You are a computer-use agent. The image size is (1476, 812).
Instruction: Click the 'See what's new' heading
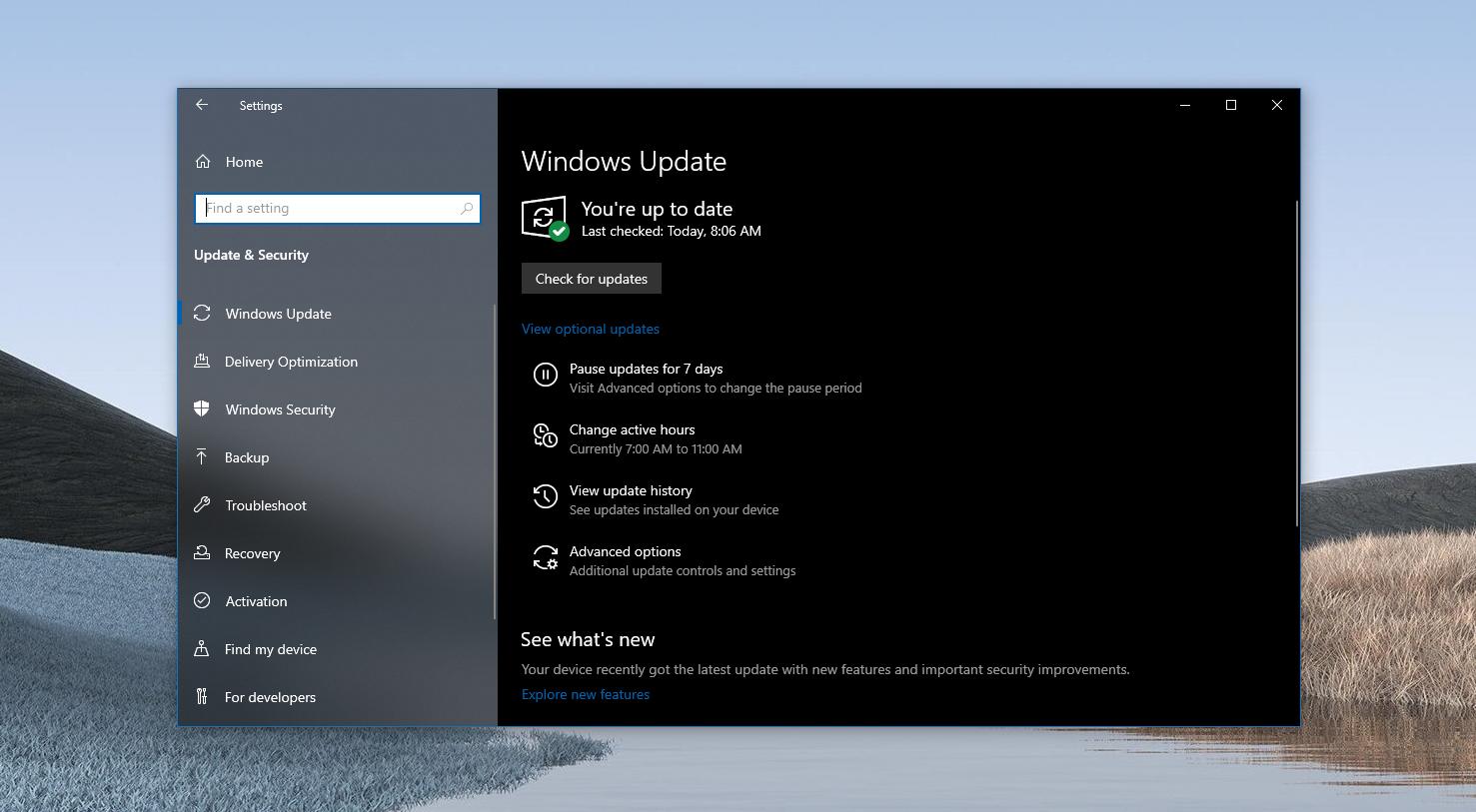[588, 639]
